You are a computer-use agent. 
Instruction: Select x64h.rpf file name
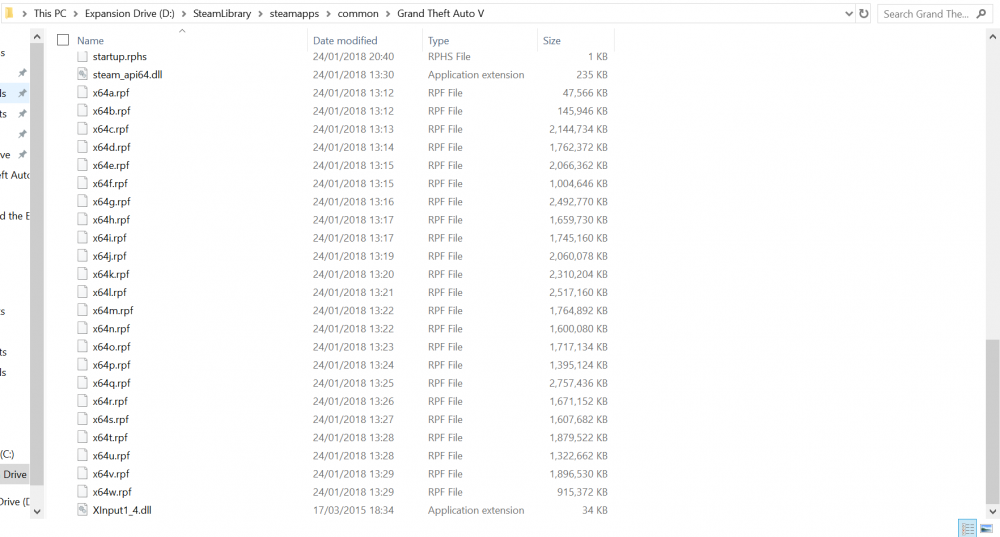pyautogui.click(x=112, y=220)
